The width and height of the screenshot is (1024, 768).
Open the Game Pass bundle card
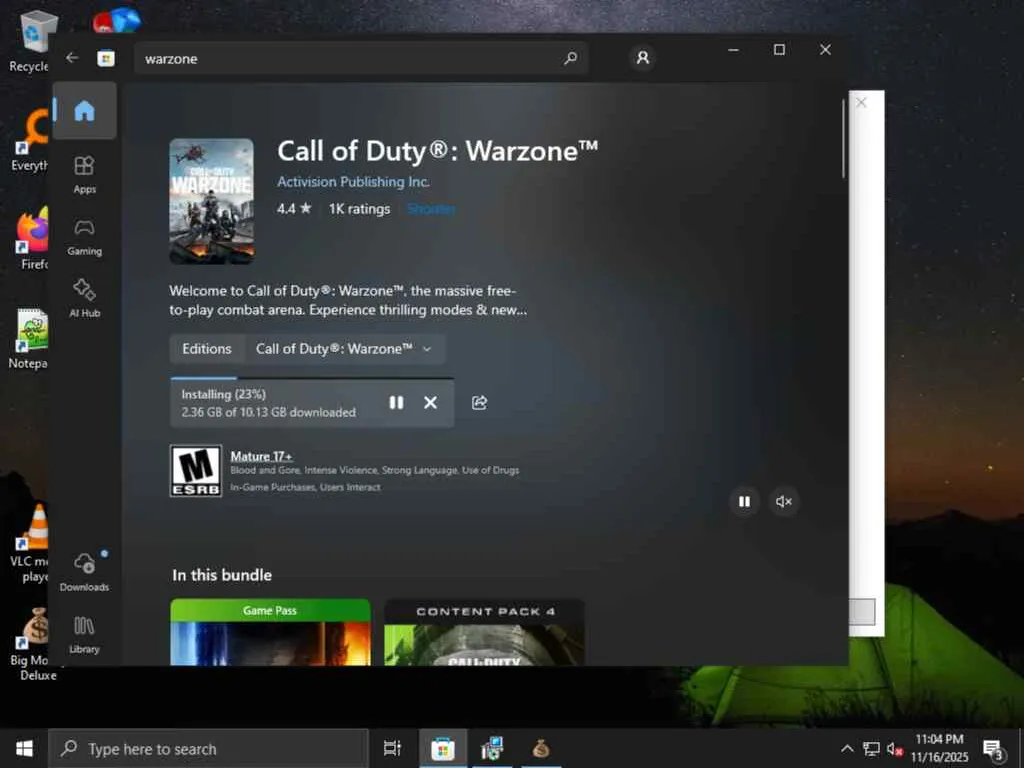[270, 632]
